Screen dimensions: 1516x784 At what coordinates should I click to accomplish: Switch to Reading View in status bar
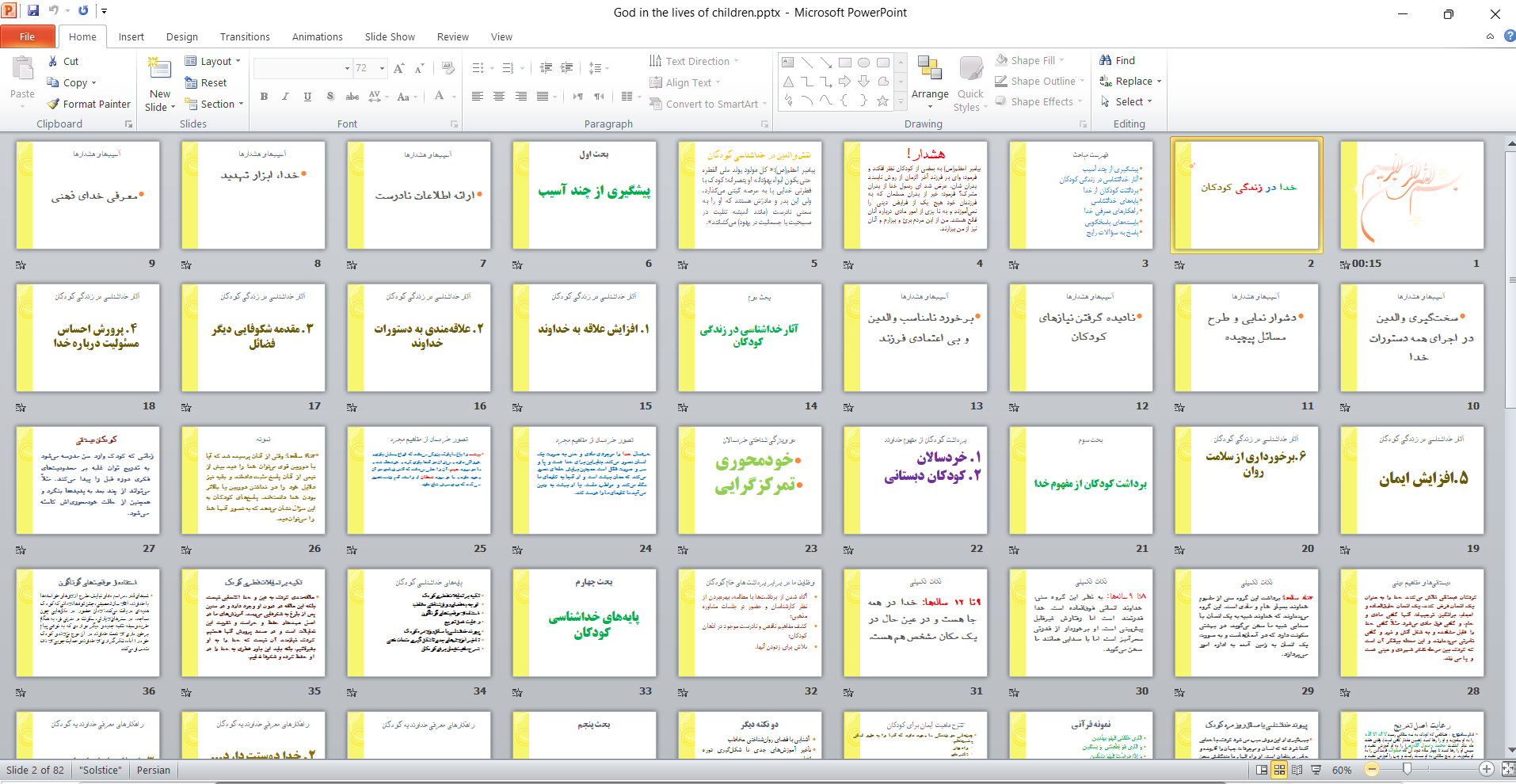coord(1297,770)
